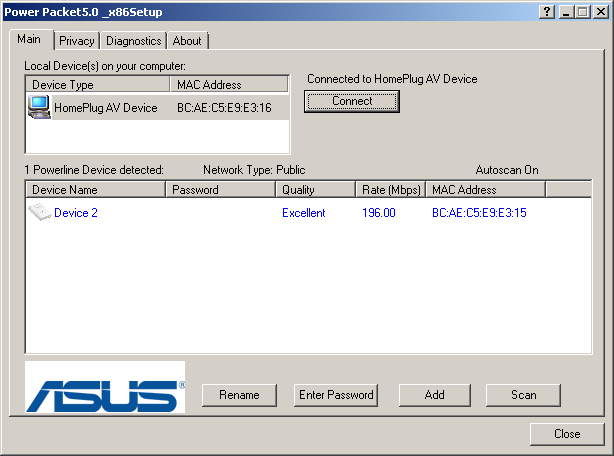614x456 pixels.
Task: Click the Rename button
Action: coord(239,395)
